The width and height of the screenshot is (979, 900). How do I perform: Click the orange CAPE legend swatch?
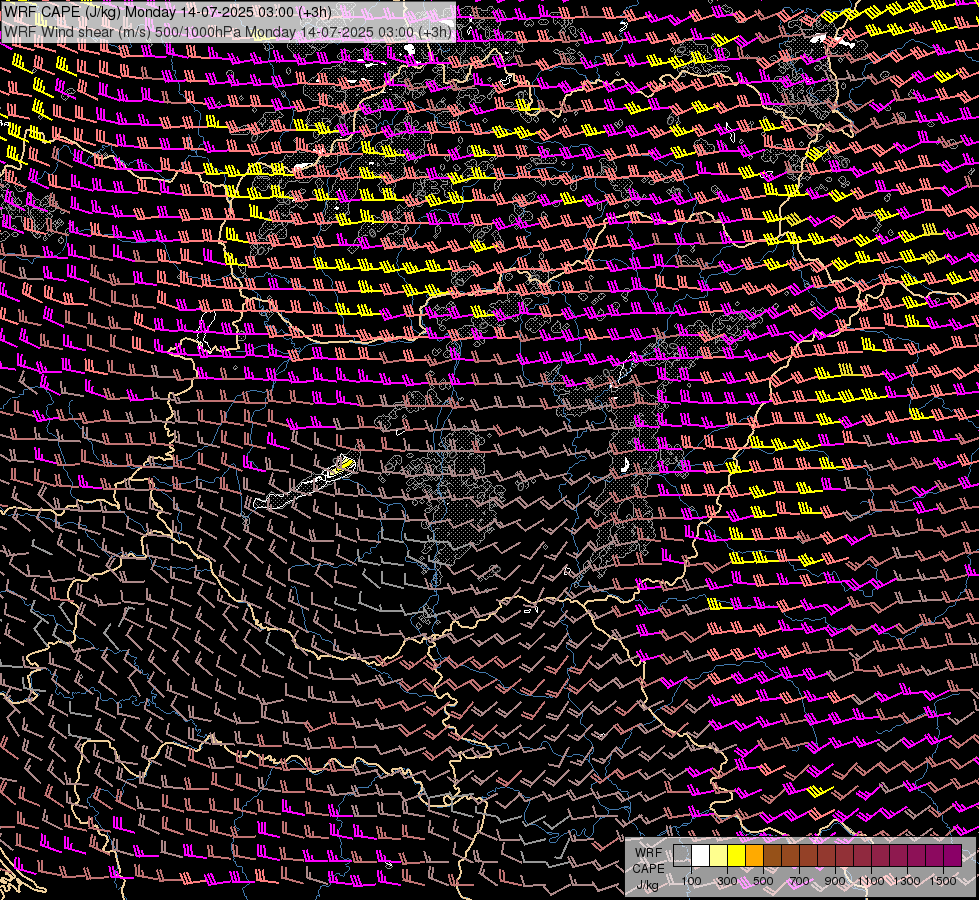tap(754, 855)
